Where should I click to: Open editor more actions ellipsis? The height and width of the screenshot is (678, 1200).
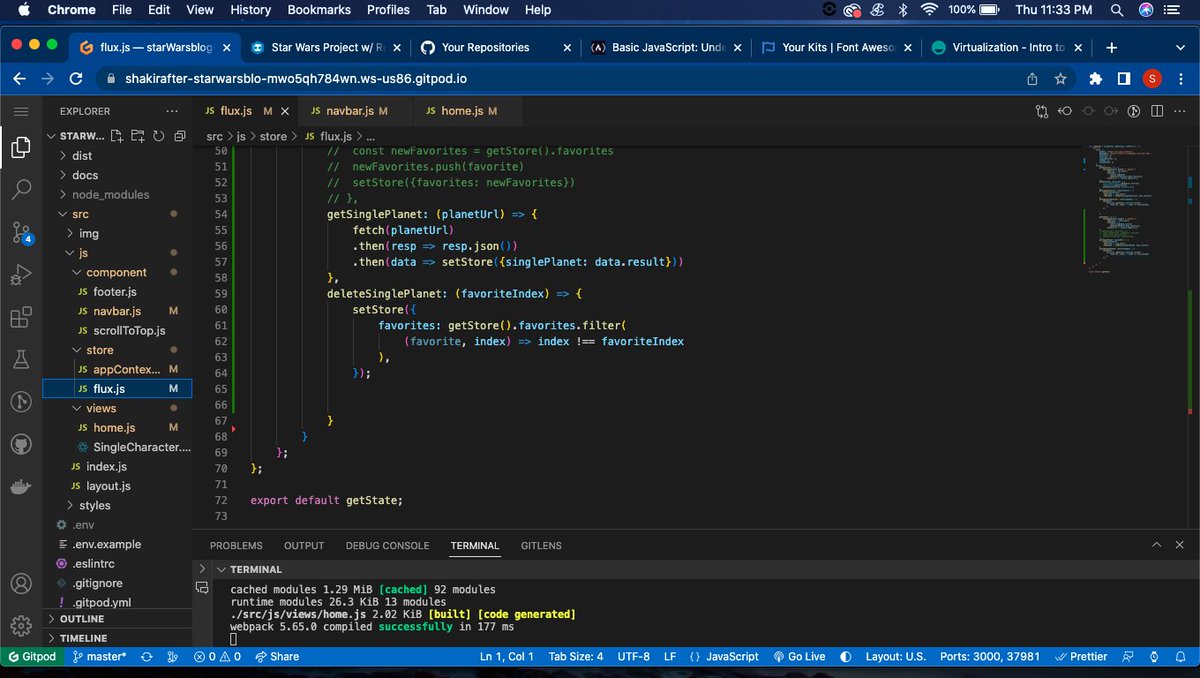(1181, 111)
